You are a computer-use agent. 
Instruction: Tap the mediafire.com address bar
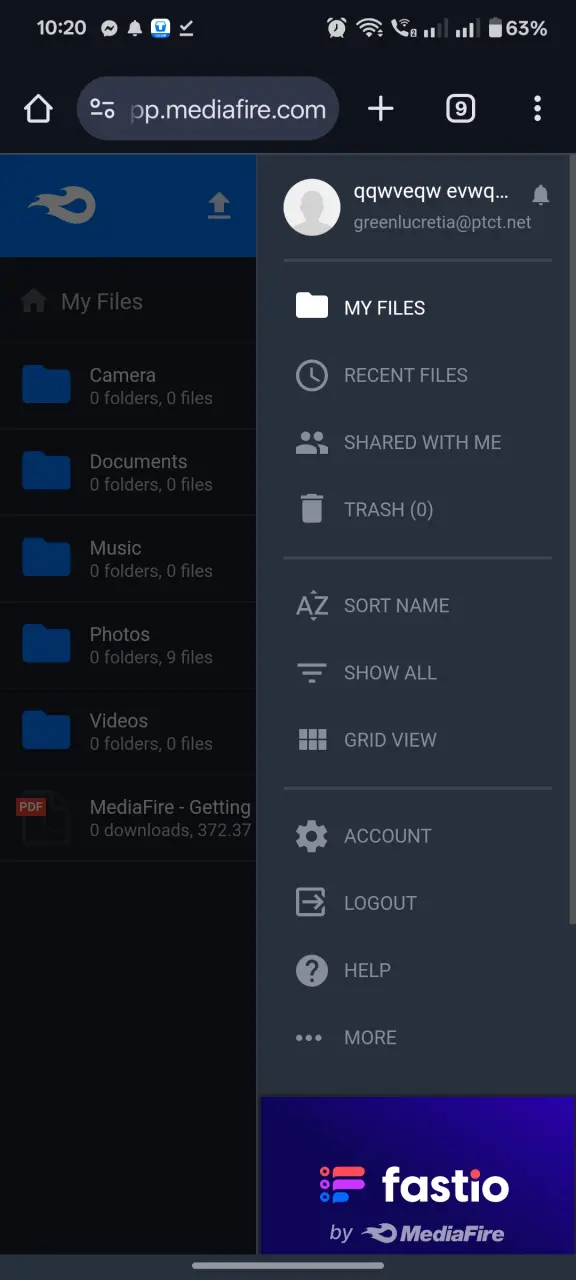[x=208, y=109]
